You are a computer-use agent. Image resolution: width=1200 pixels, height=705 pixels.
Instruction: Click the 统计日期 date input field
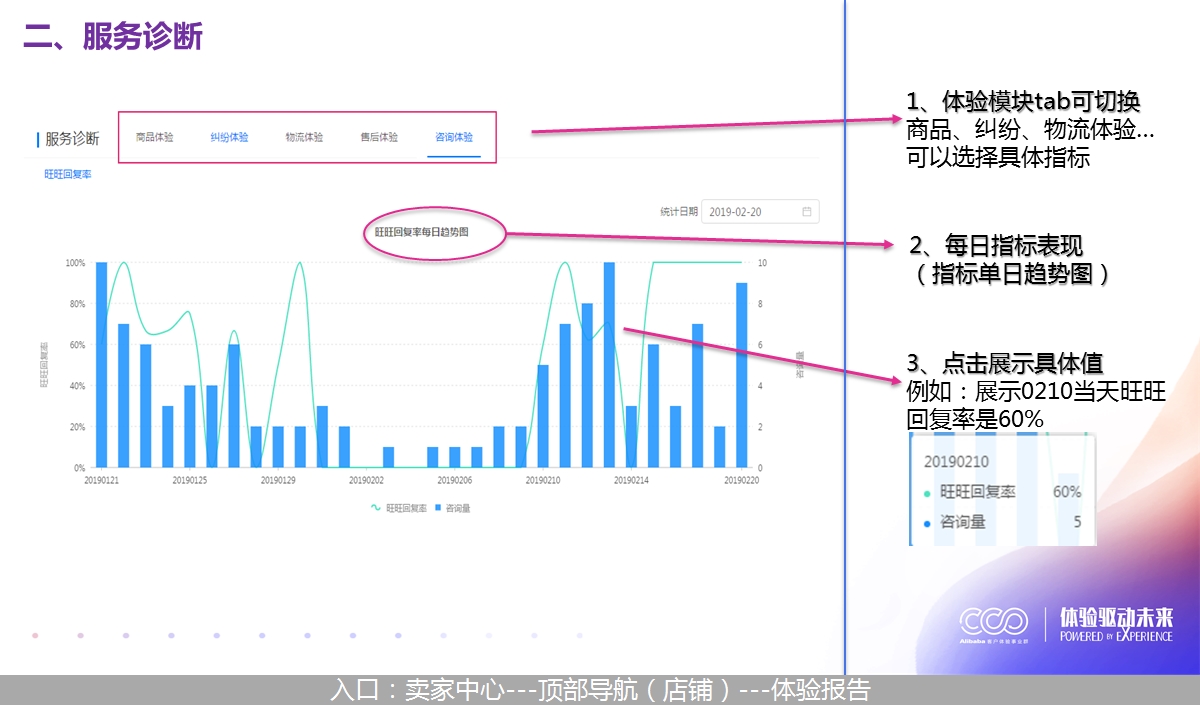click(752, 212)
